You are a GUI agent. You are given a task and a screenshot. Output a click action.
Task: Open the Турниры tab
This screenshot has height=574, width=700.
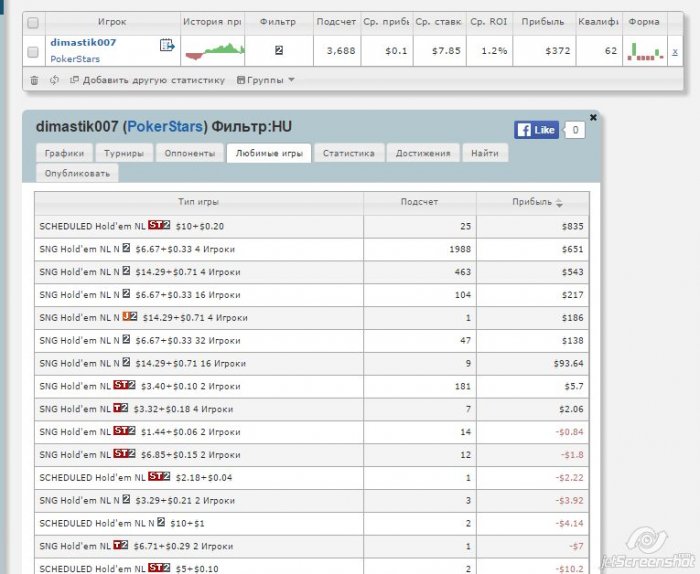(123, 153)
